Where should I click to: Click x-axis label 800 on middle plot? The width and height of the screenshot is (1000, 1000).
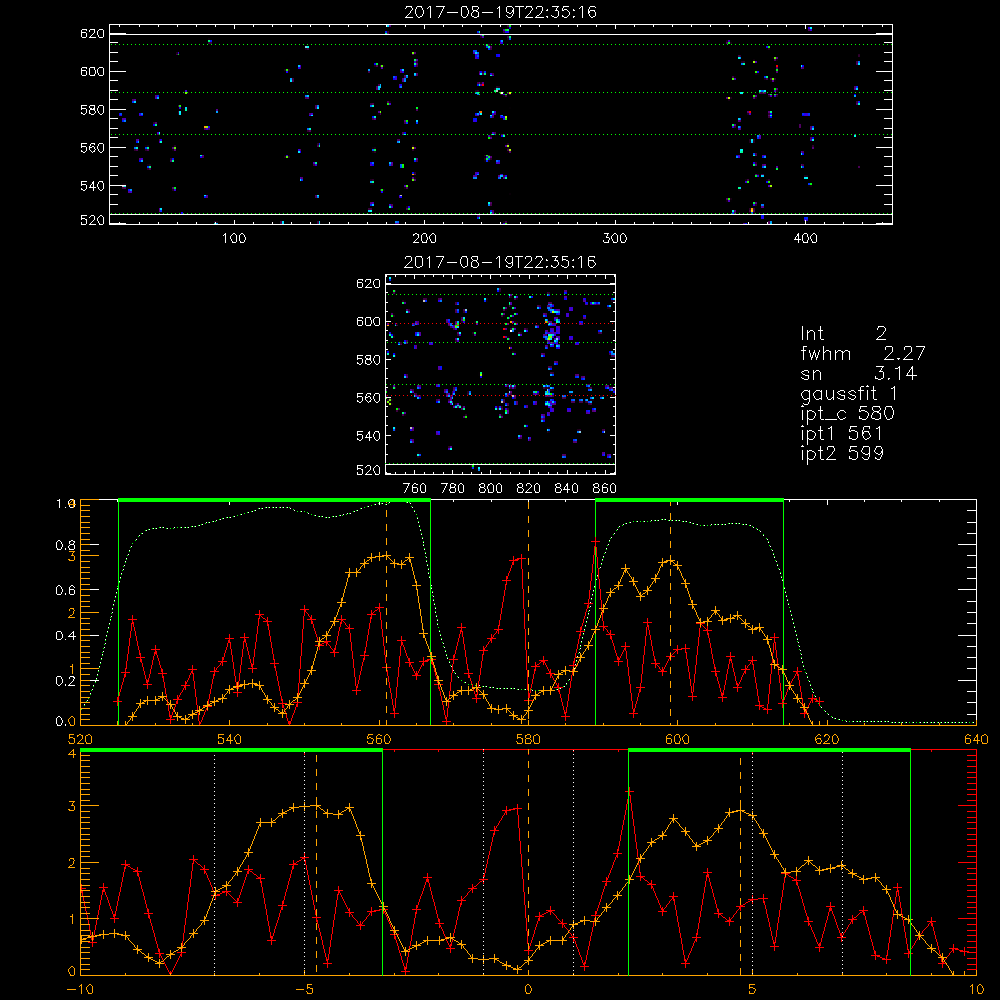coord(490,489)
